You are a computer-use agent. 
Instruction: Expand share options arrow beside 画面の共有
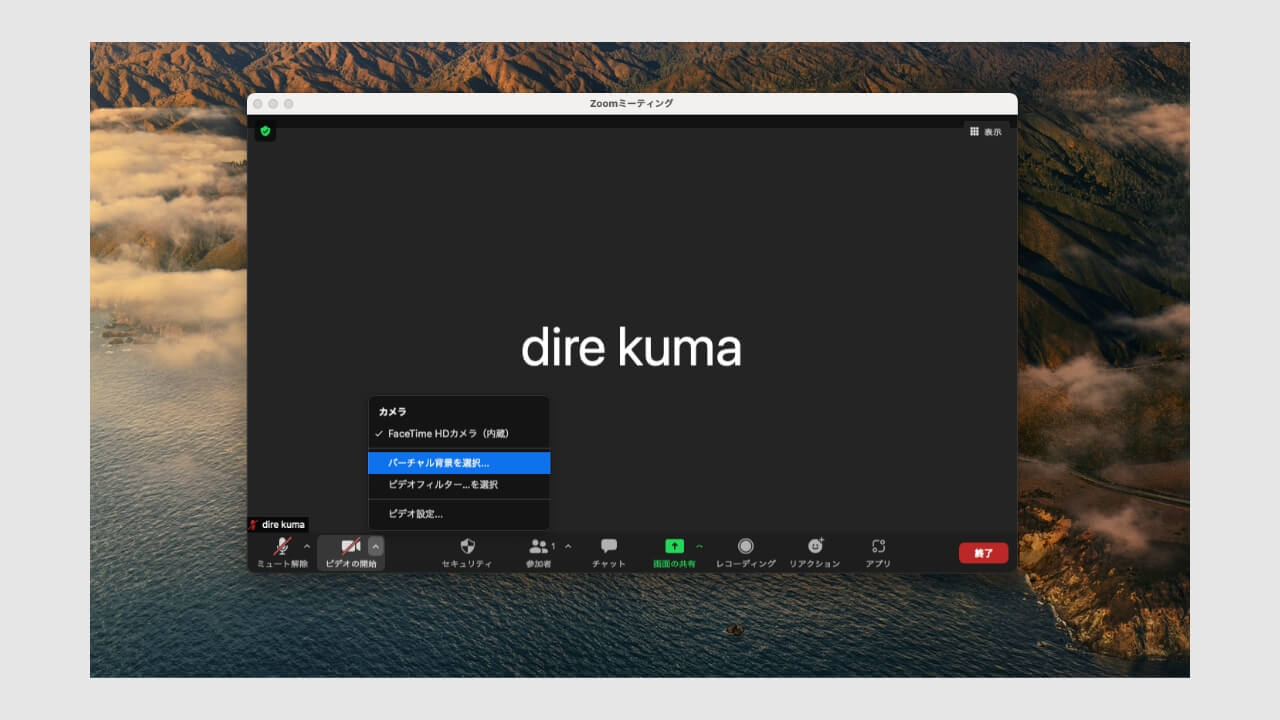tap(699, 546)
